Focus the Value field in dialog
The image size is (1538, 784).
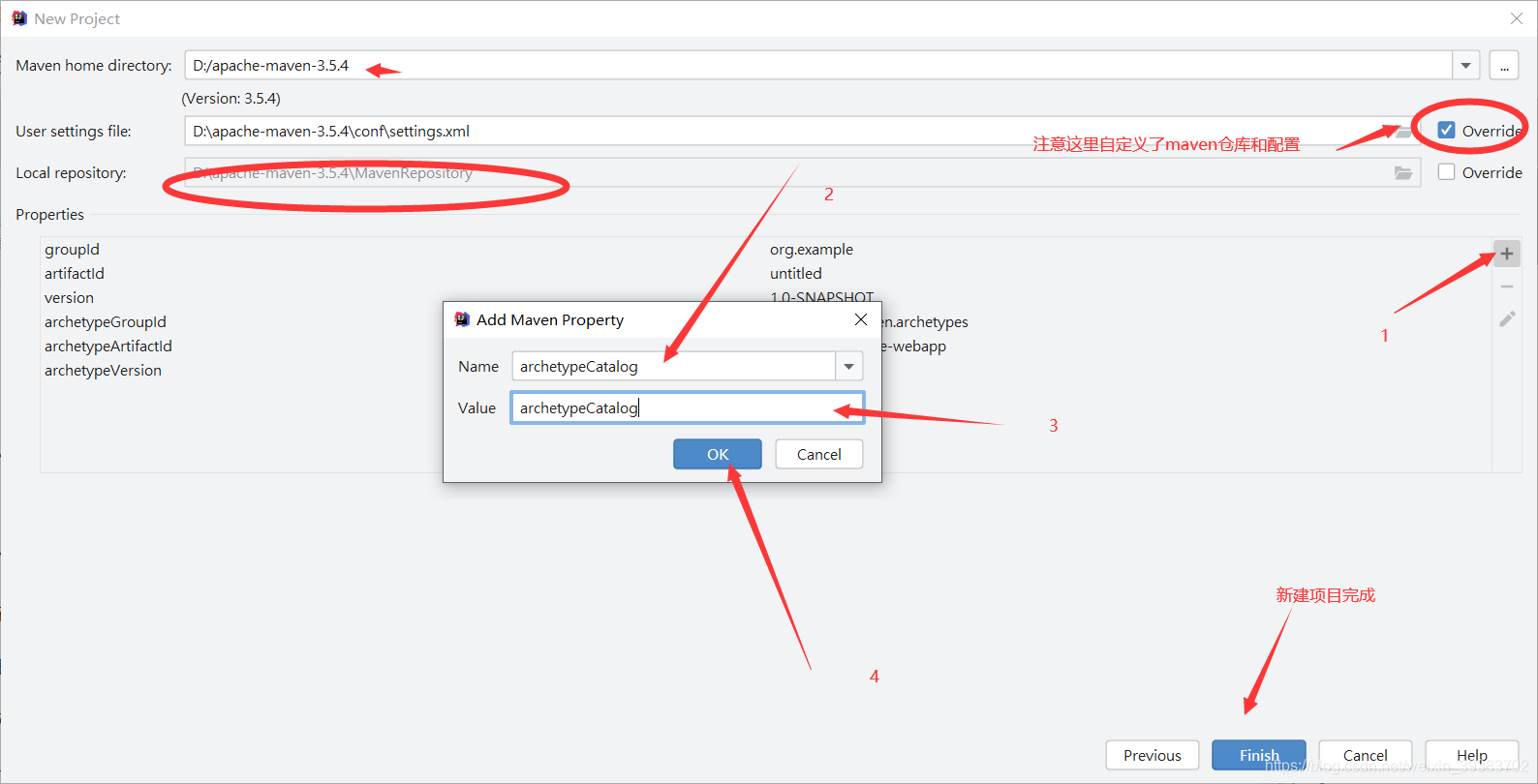687,407
